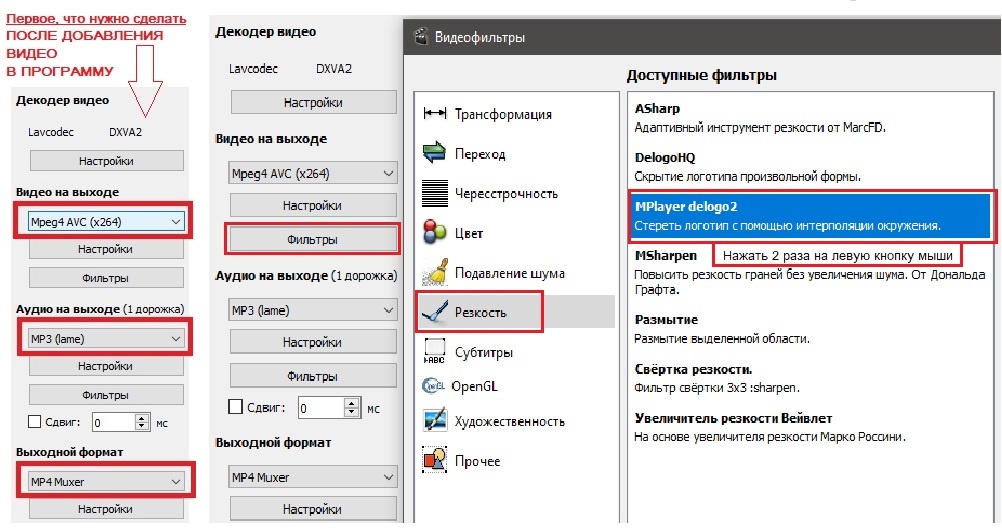Expand MP3 (lame) dropdown in larger middle panel
This screenshot has width=1002, height=530.
pos(313,310)
